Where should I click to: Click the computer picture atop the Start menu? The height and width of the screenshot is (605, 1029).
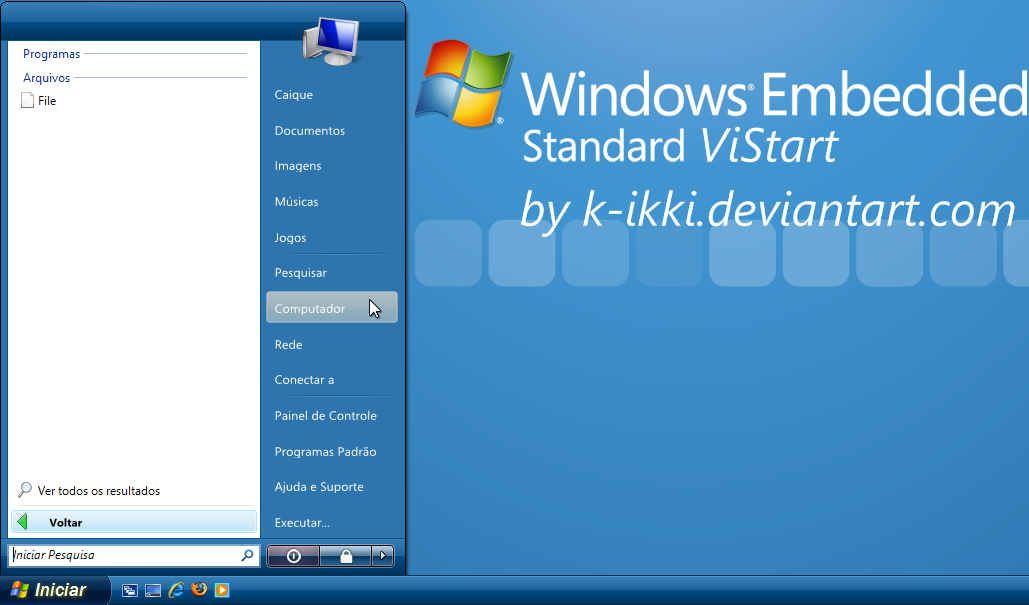tap(333, 40)
